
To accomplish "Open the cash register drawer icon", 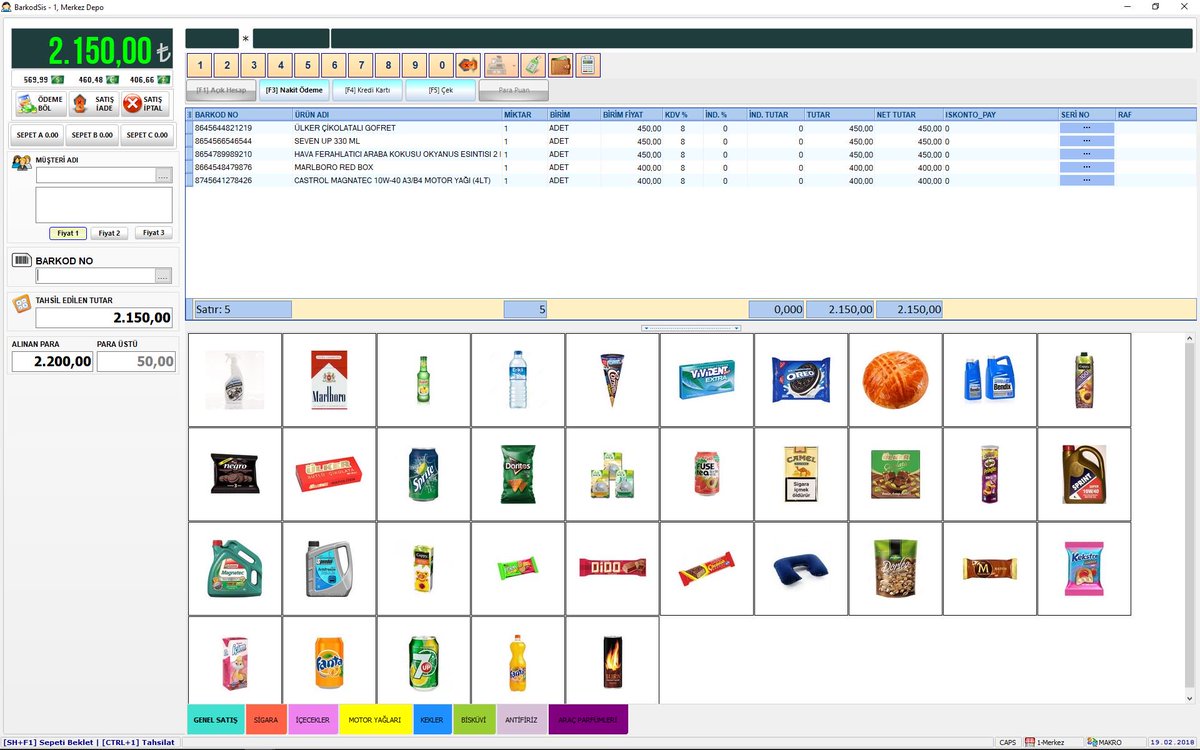I will tap(499, 65).
